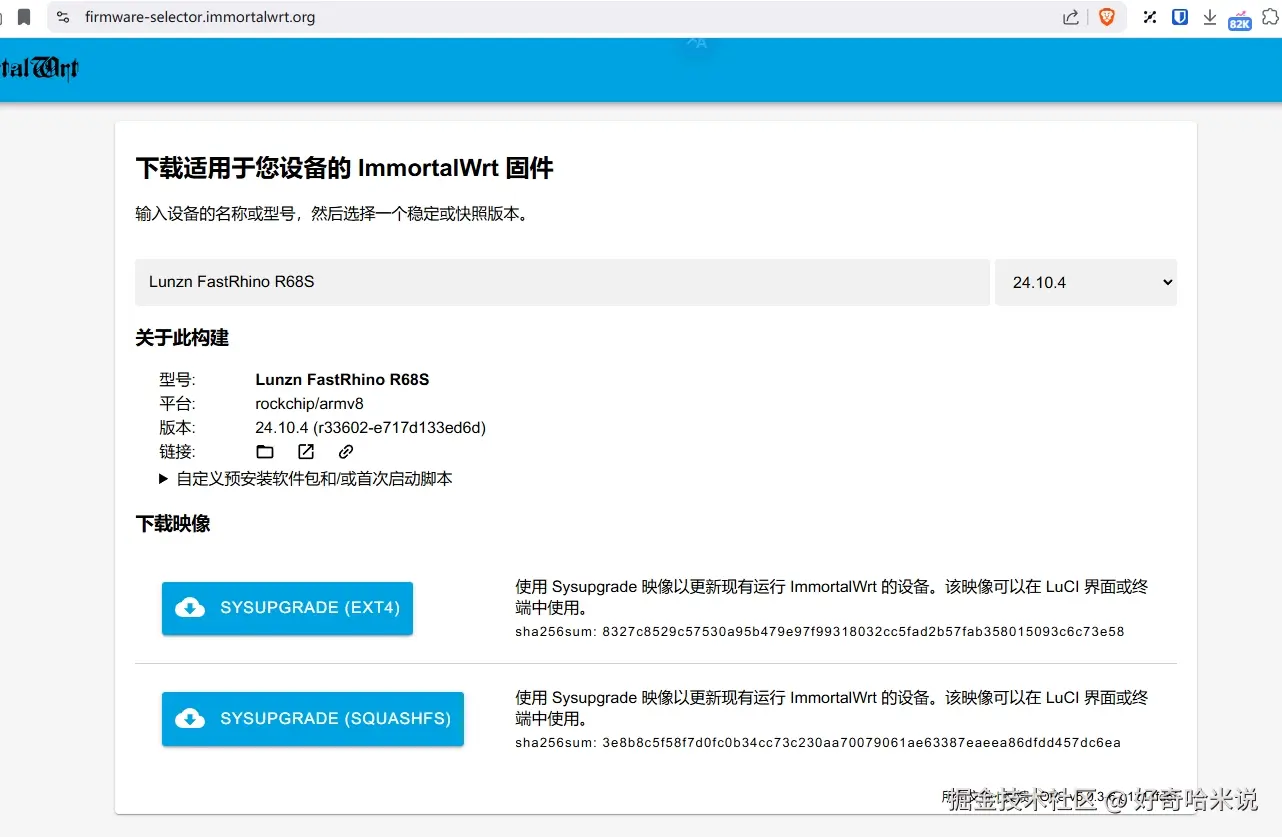Click the external-link icon in links row
The width and height of the screenshot is (1282, 837).
point(306,452)
